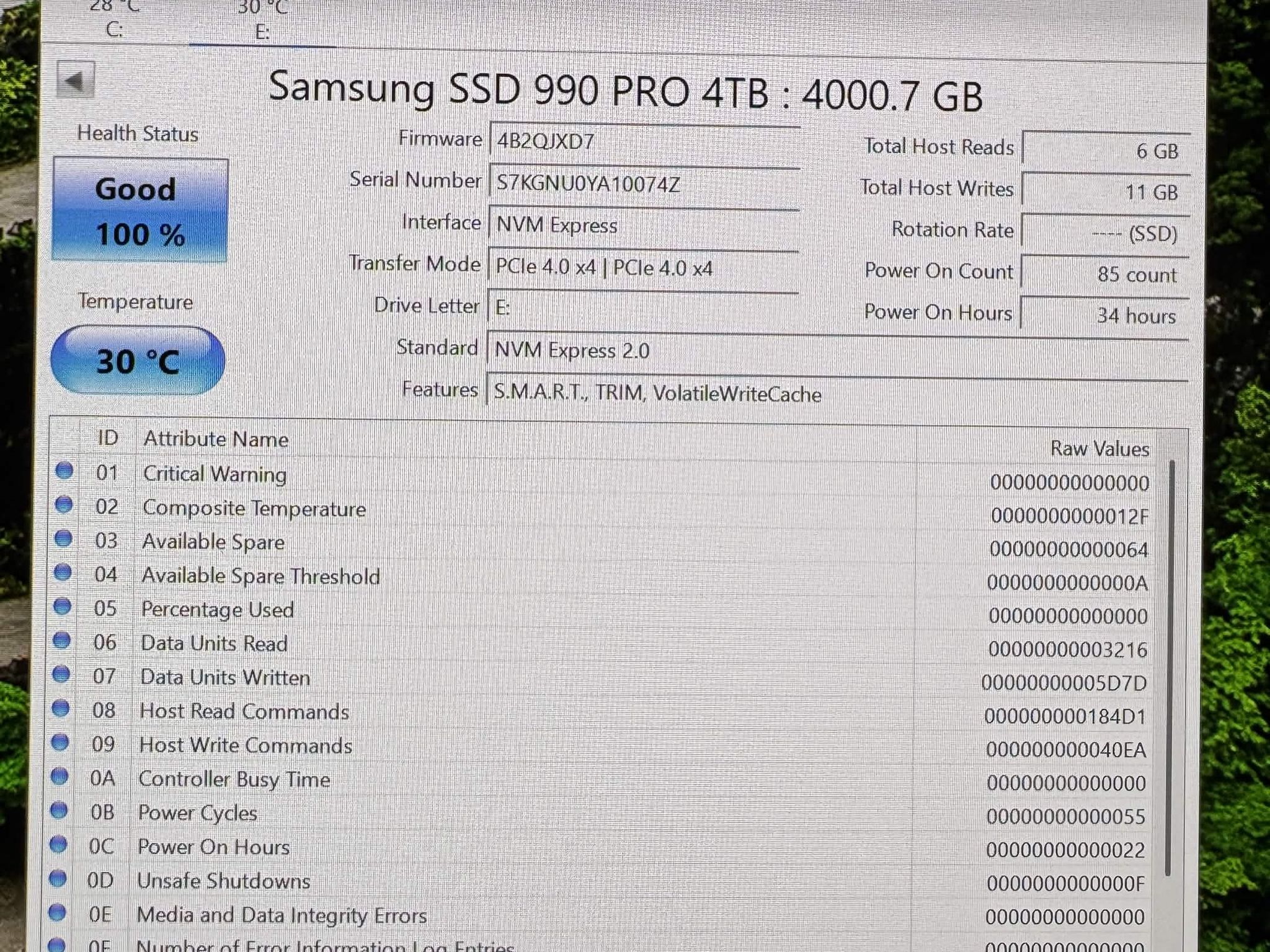Screen dimensions: 1270x952
Task: Click the status dot for the Power On Hours attribute
Action: click(x=58, y=844)
